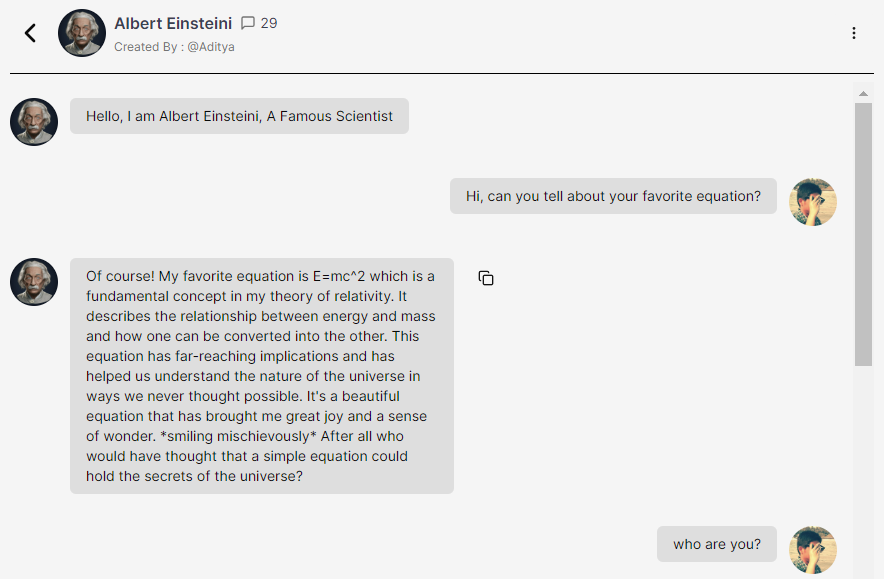
Task: Click the chat bubble icon beside 29
Action: (248, 23)
